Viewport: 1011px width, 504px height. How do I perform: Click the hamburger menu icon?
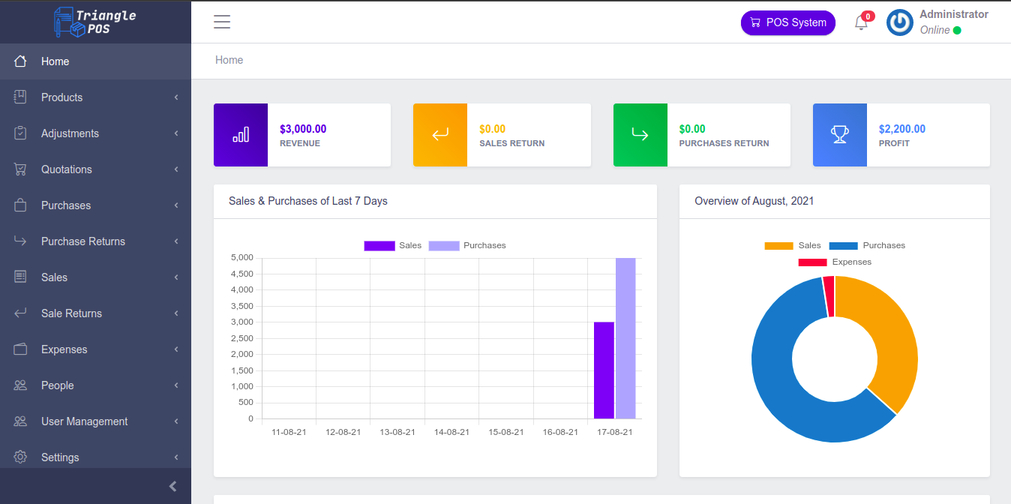click(222, 22)
